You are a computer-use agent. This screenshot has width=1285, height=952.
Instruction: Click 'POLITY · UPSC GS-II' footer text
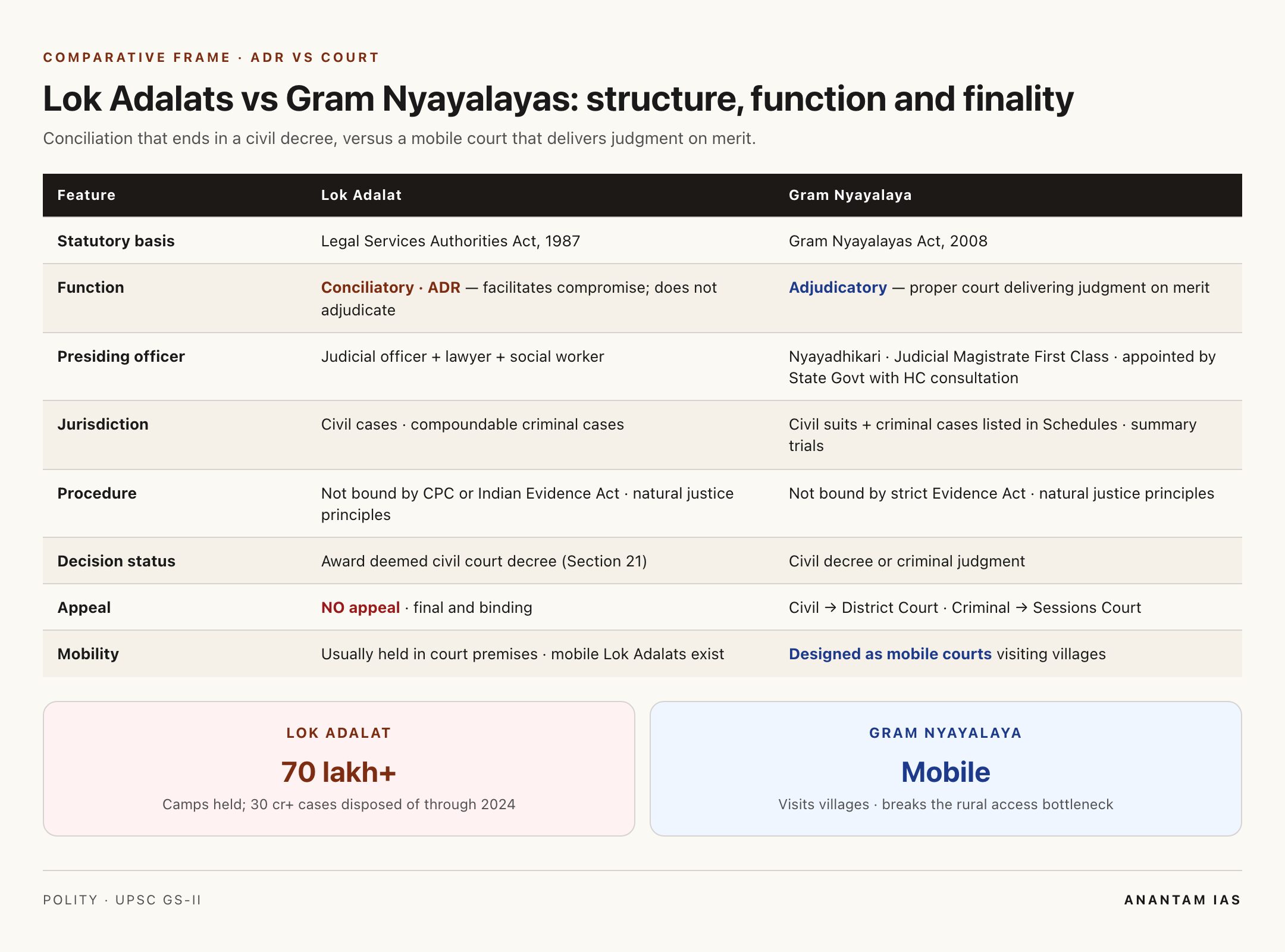pos(122,900)
